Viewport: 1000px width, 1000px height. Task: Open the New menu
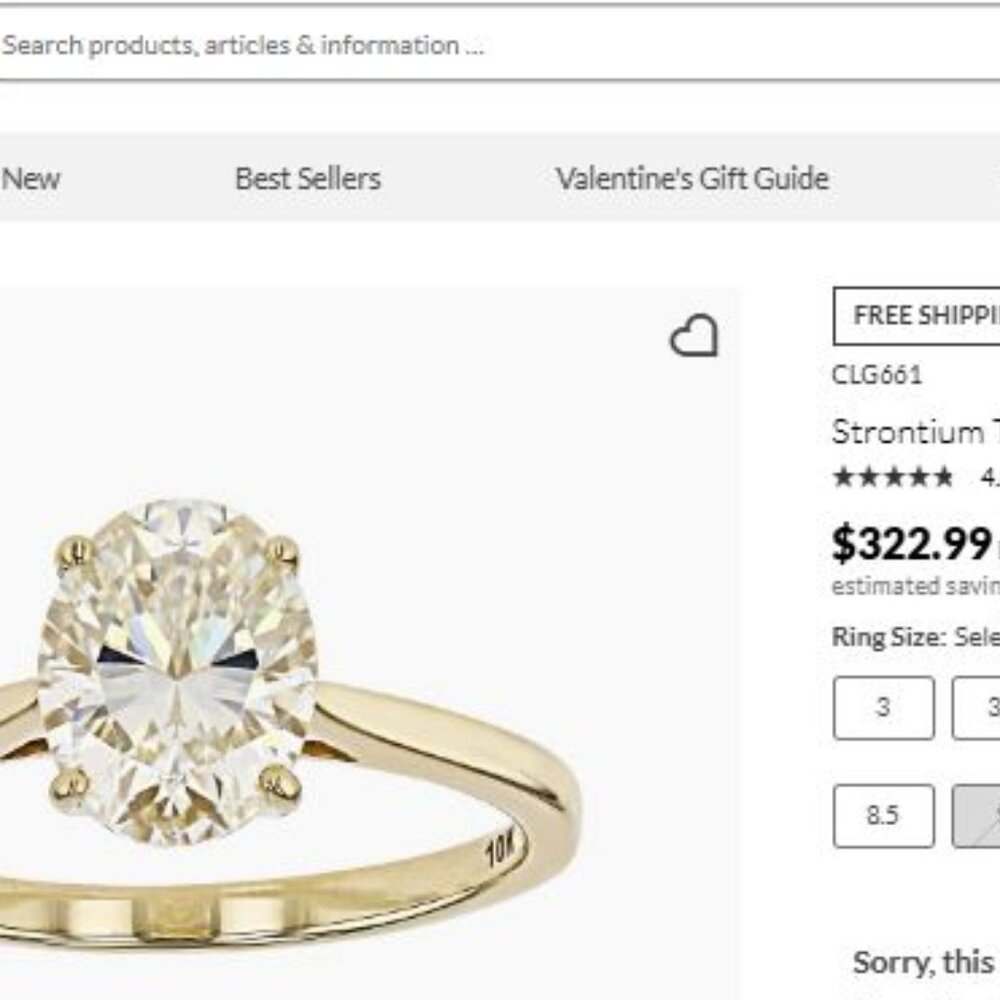32,179
